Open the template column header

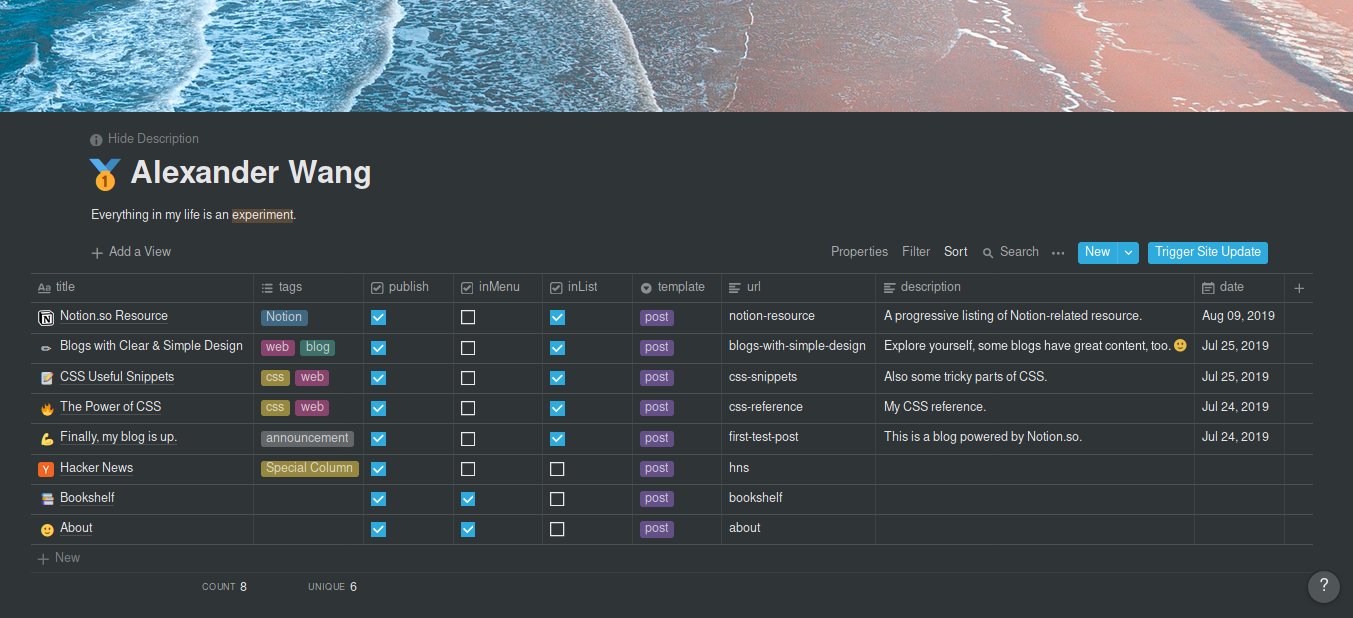point(677,287)
